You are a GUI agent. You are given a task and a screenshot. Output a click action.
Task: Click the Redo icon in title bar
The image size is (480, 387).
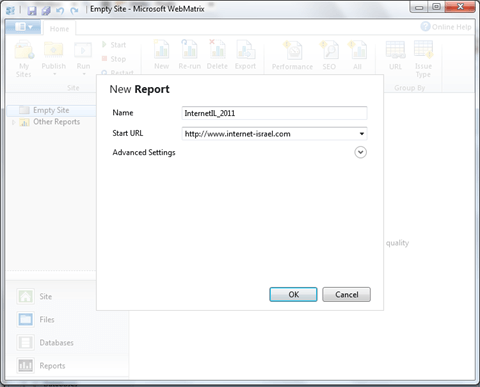74,10
